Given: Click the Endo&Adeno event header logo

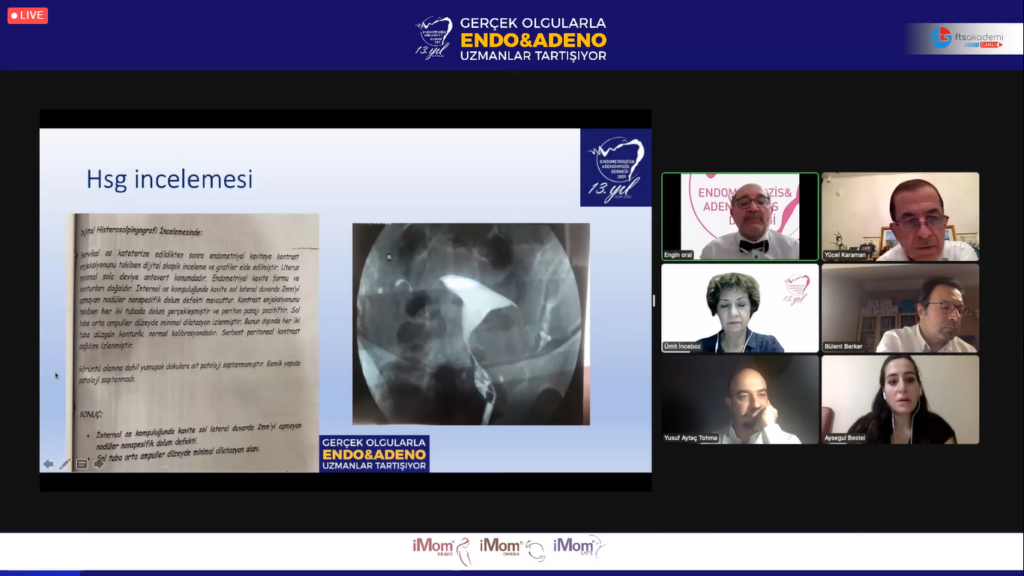Looking at the screenshot, I should coord(511,37).
